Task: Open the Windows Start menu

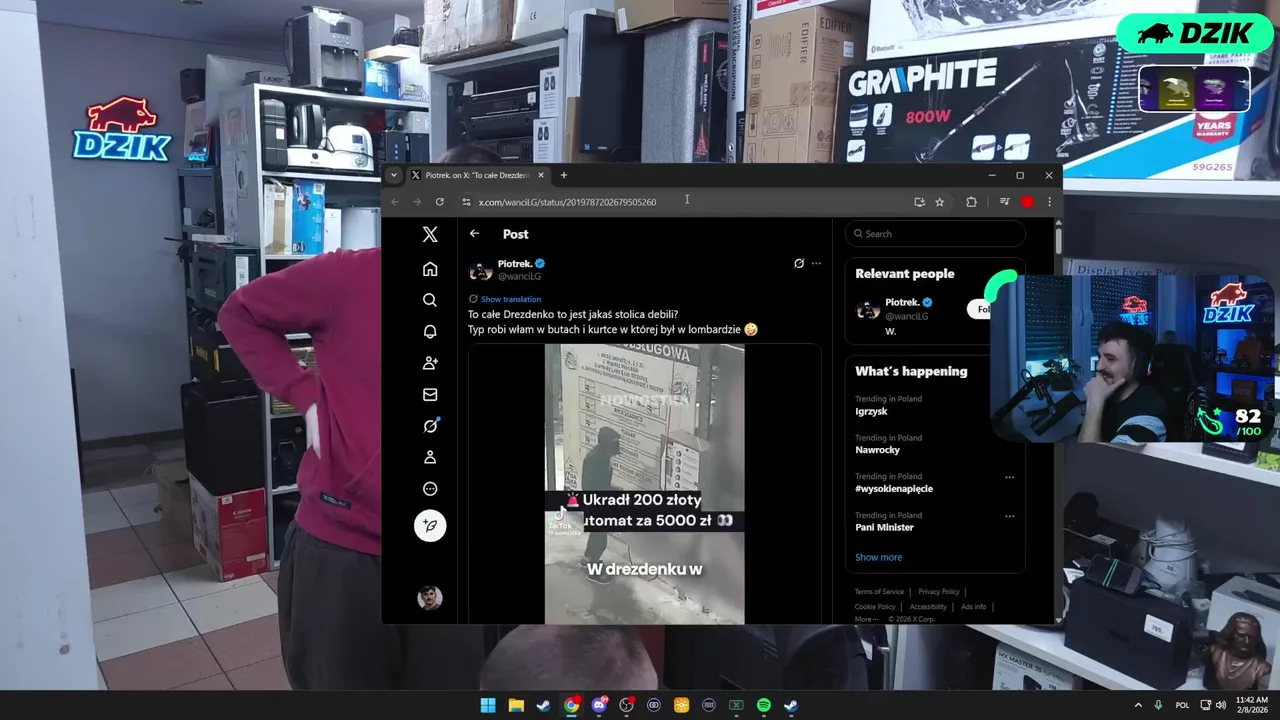Action: [488, 705]
